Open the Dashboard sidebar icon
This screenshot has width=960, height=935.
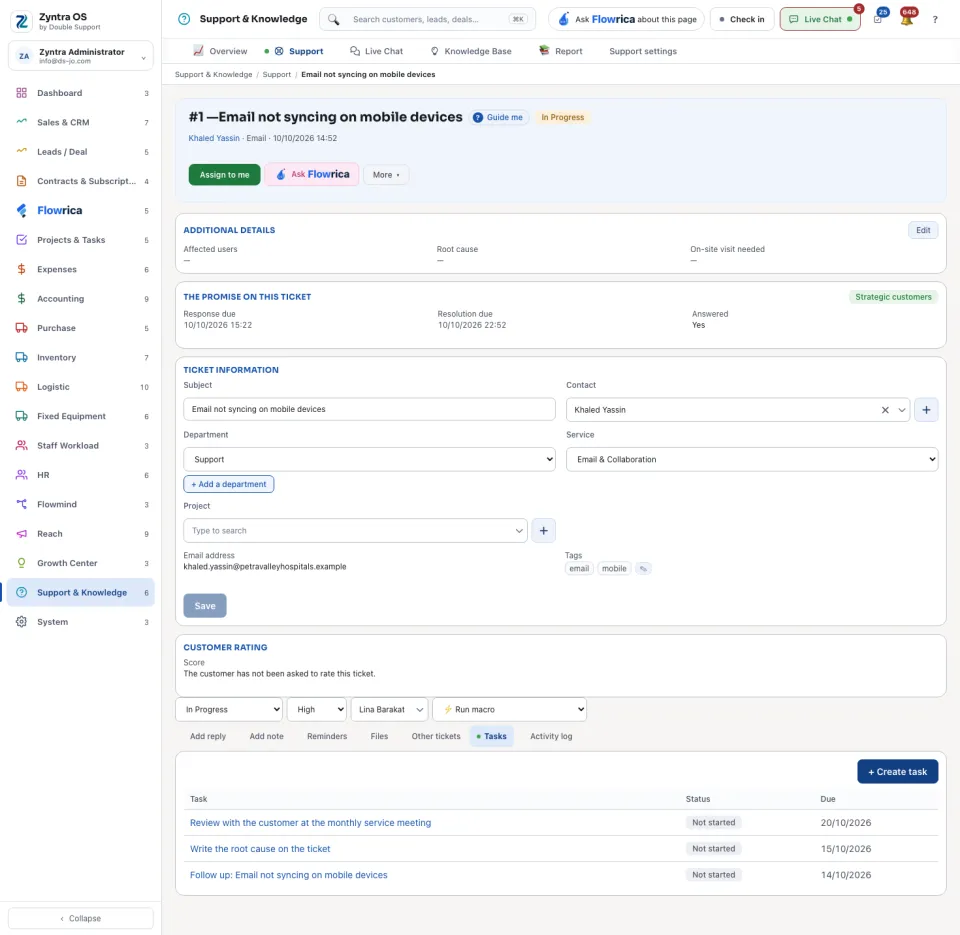coord(21,93)
